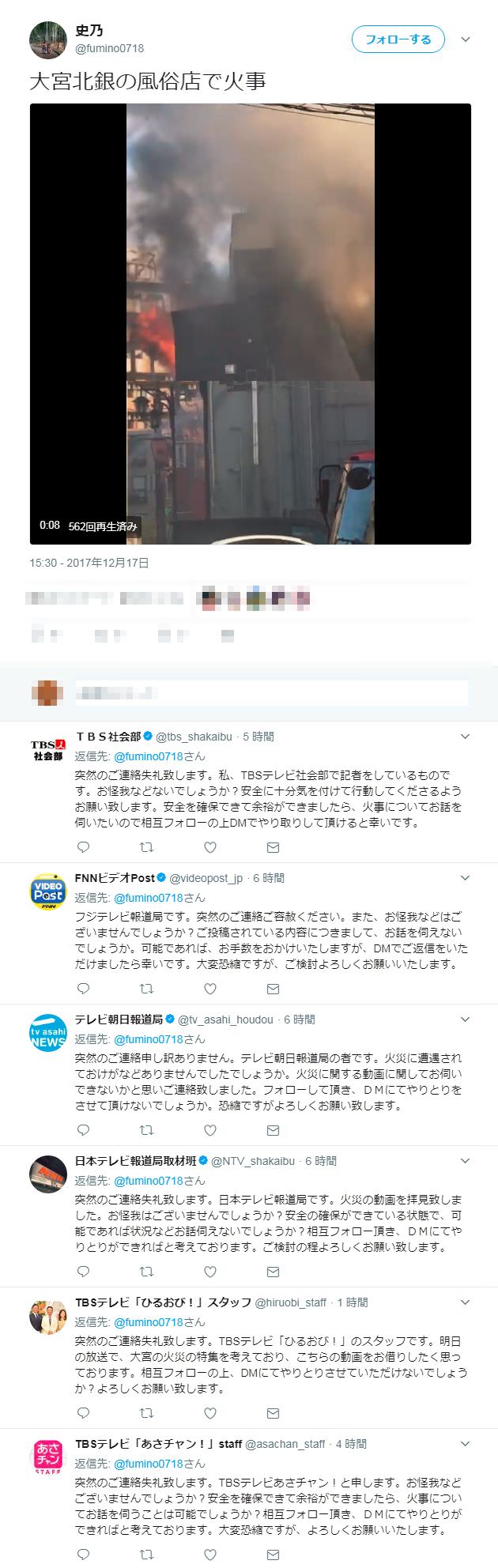
Task: Click the blurred reply input field
Action: pyautogui.click(x=271, y=692)
